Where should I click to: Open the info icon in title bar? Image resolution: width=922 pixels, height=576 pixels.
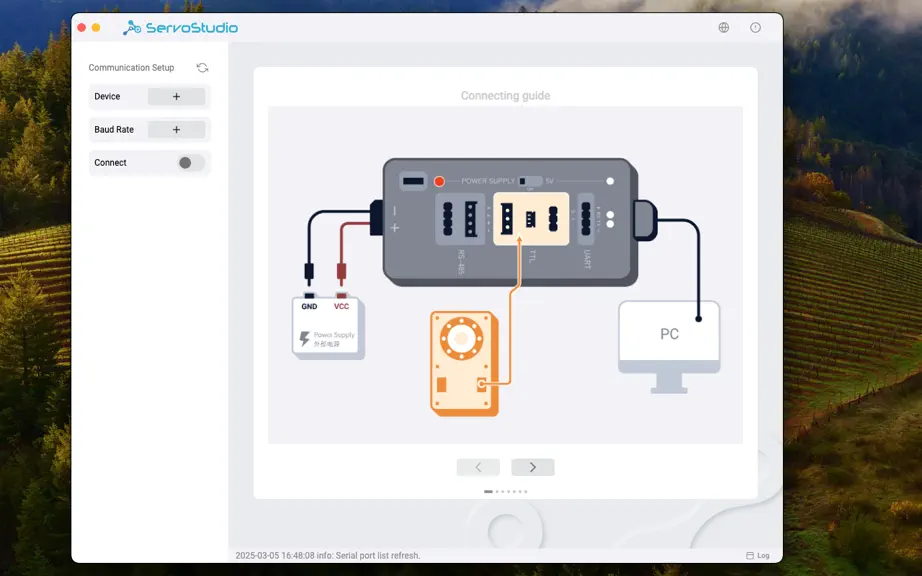coord(756,28)
